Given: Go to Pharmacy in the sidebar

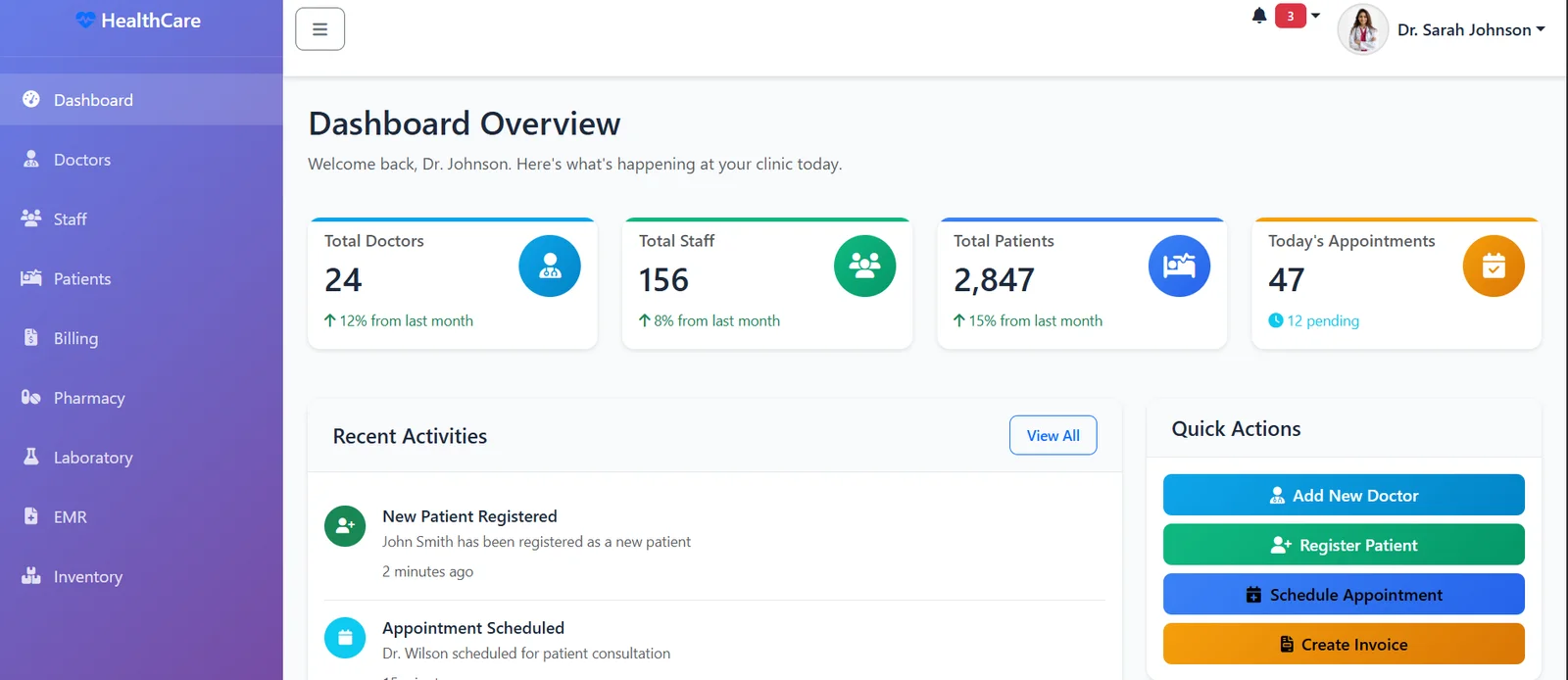Looking at the screenshot, I should point(88,398).
